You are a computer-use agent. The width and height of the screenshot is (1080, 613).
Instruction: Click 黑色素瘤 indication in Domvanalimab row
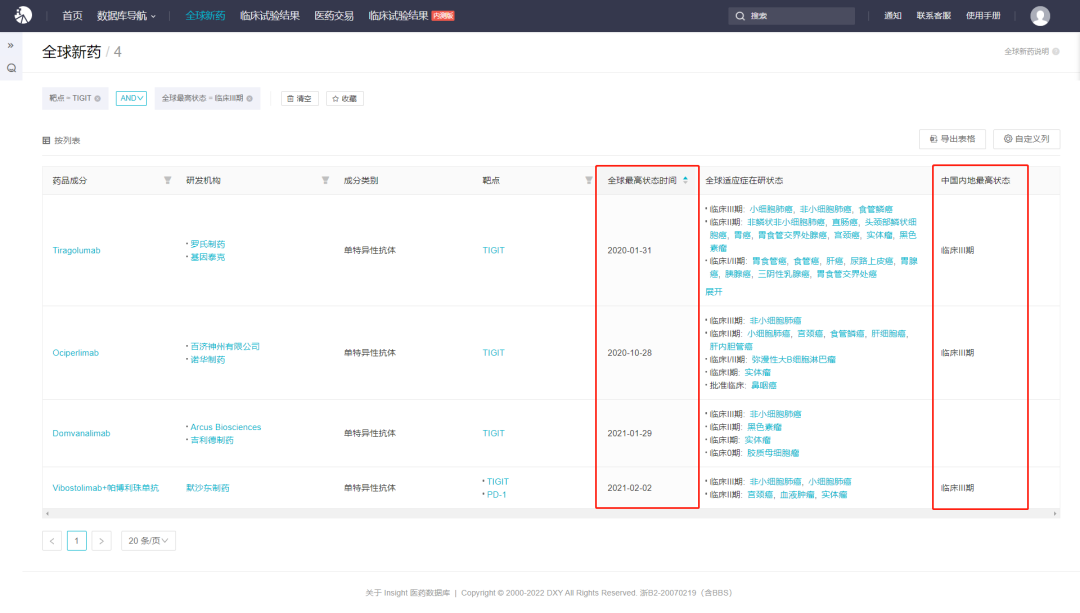(764, 427)
